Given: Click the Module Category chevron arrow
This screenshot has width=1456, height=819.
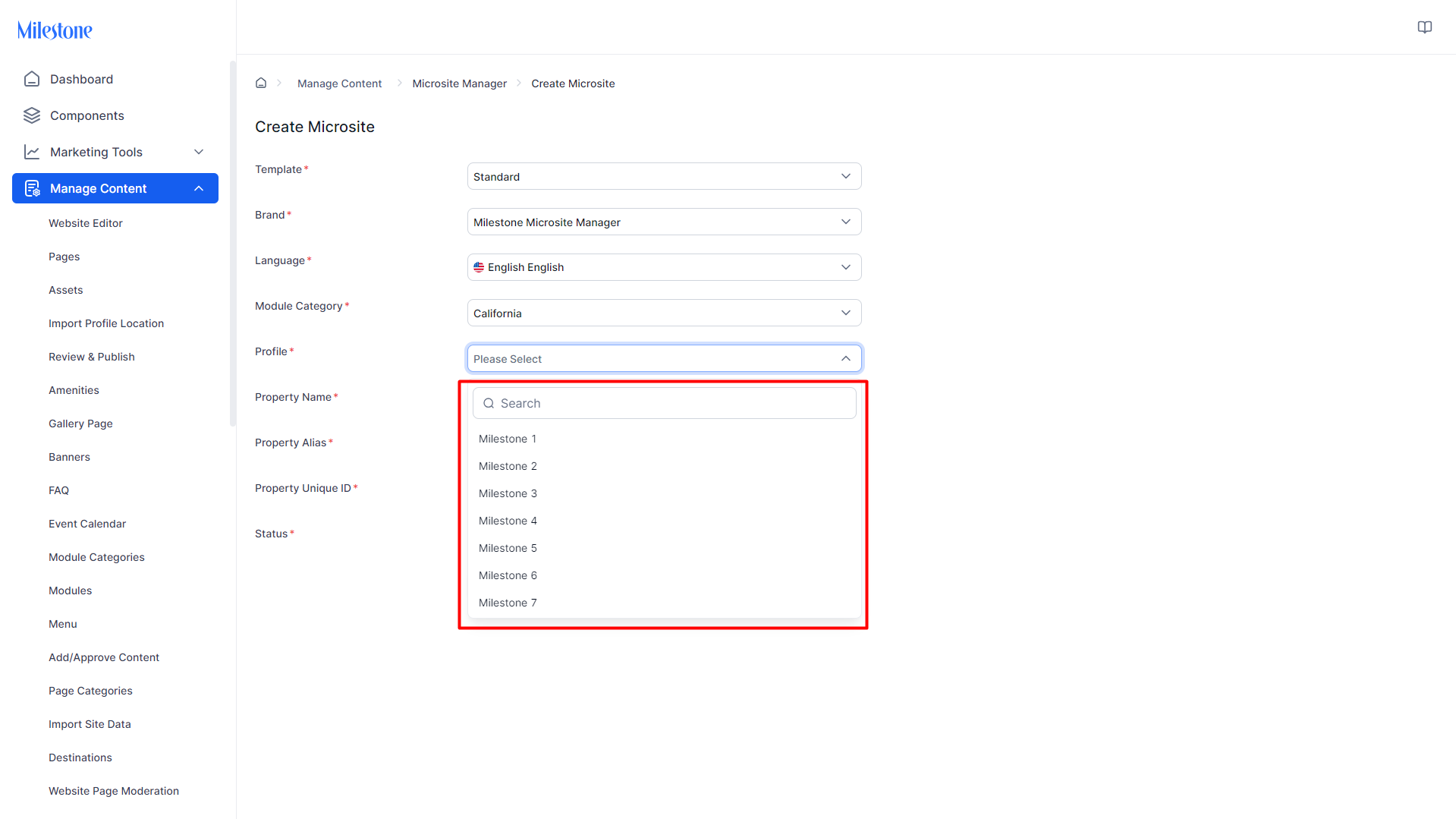Looking at the screenshot, I should point(846,313).
